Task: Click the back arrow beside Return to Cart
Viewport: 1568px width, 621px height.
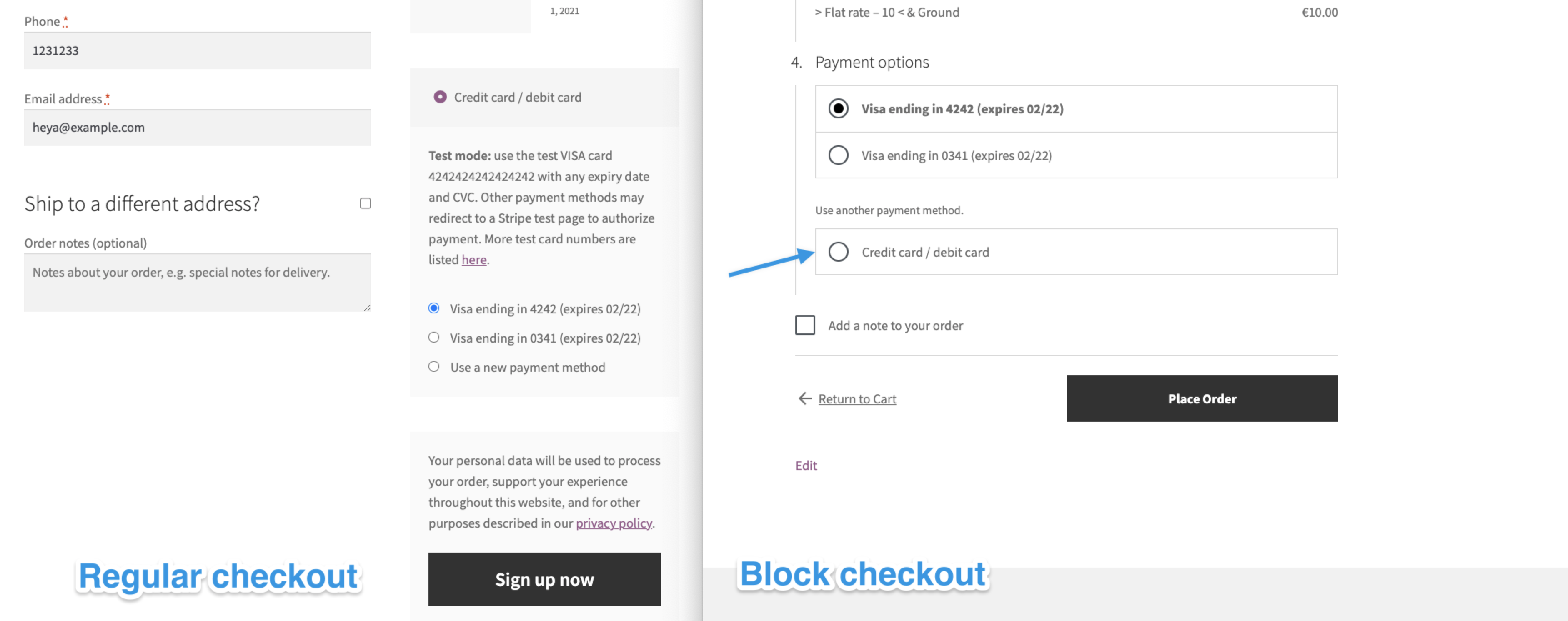Action: tap(805, 398)
